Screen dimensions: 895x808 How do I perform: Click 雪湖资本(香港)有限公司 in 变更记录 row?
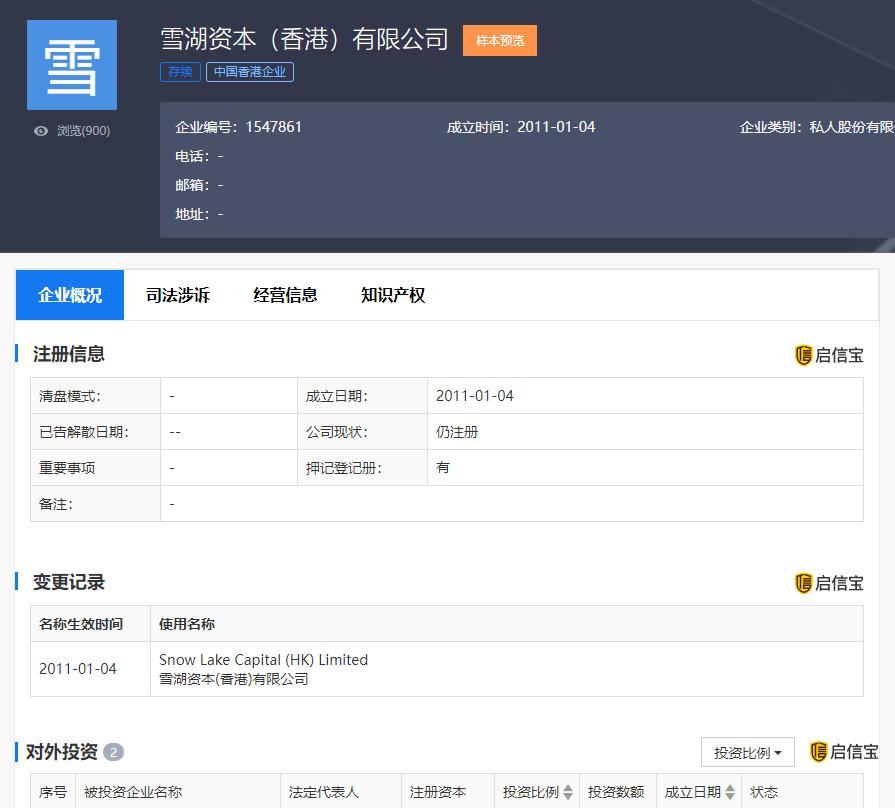(x=233, y=679)
